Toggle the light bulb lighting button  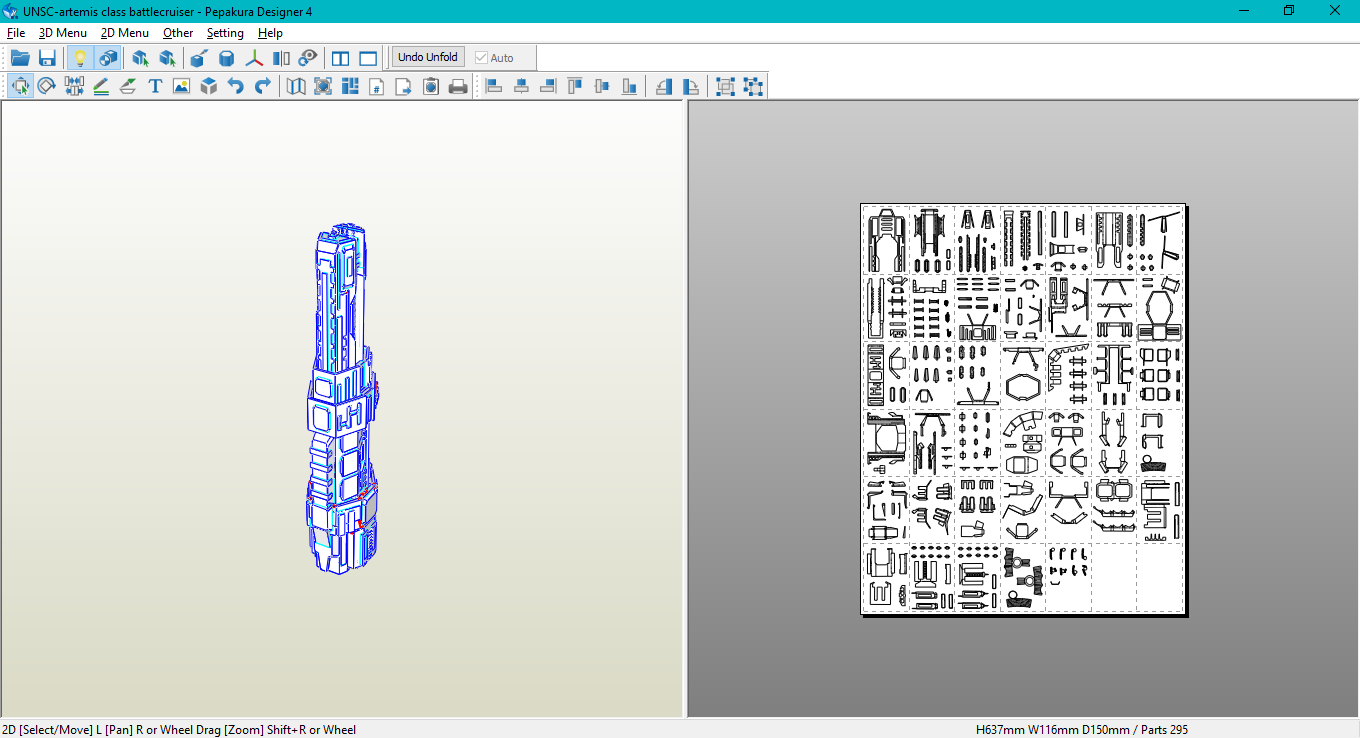80,58
